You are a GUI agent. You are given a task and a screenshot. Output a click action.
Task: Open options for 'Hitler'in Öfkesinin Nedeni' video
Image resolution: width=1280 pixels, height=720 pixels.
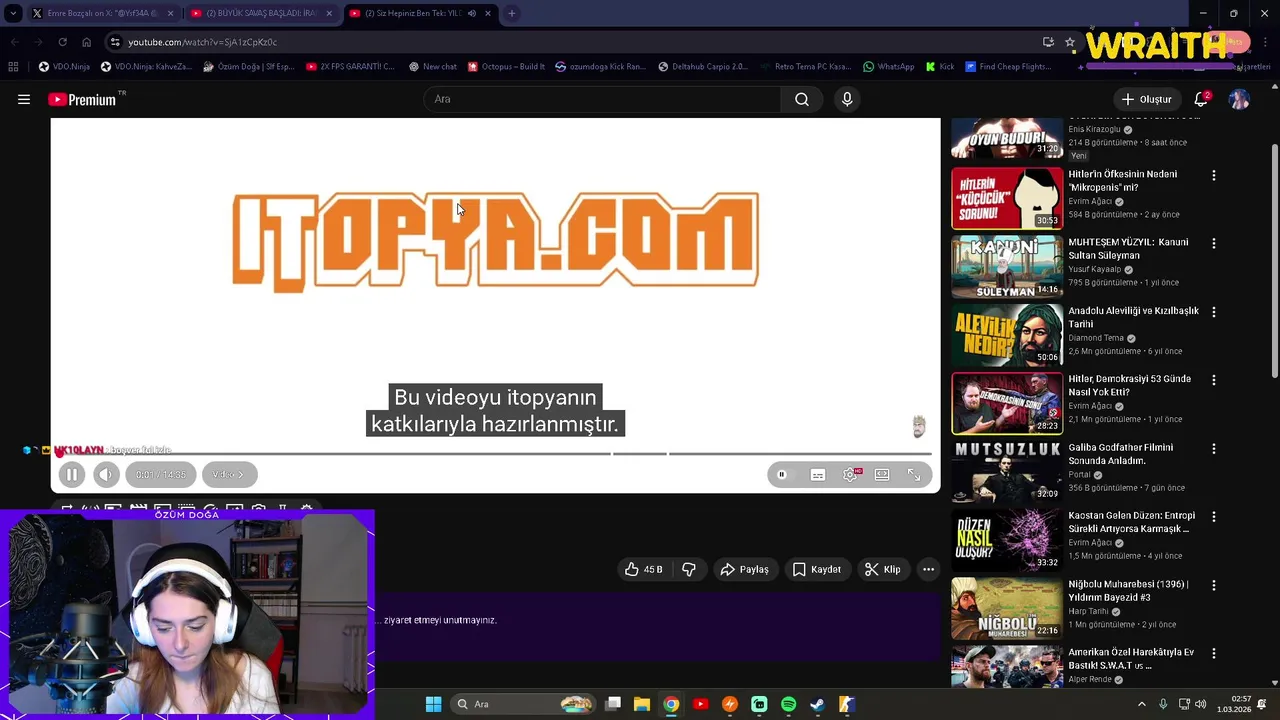(x=1214, y=175)
